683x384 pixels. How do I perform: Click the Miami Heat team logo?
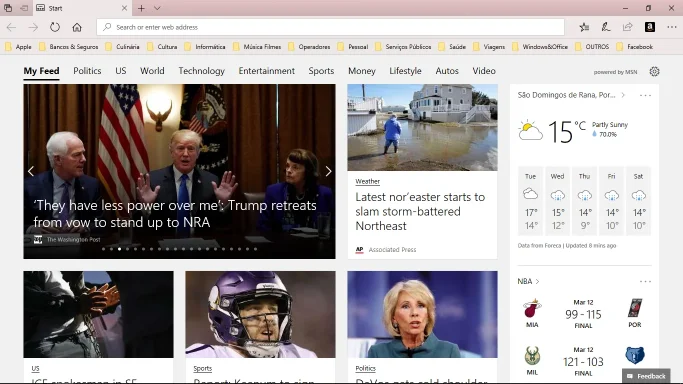[x=532, y=309]
